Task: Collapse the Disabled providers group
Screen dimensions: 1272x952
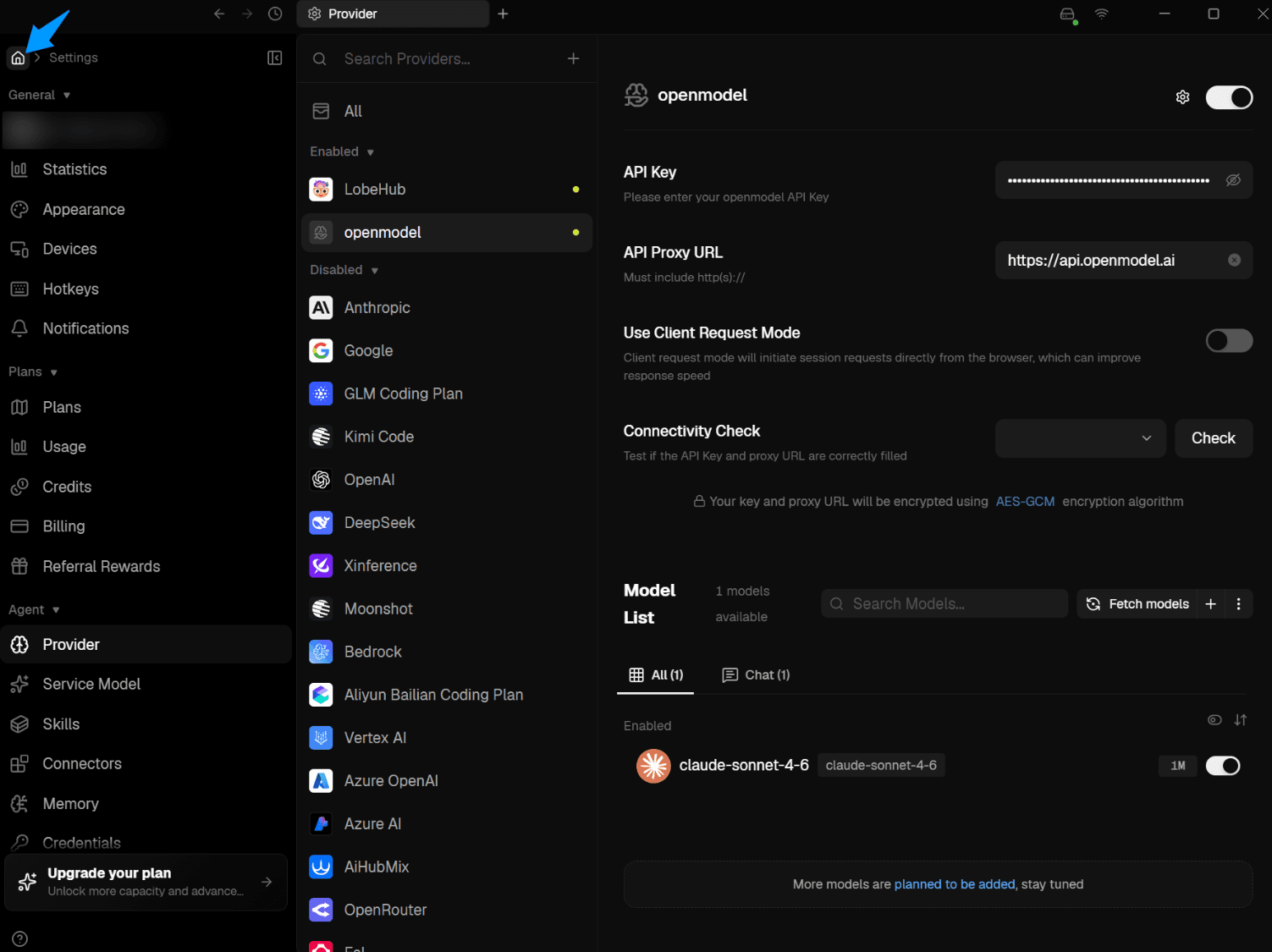Action: click(x=344, y=270)
